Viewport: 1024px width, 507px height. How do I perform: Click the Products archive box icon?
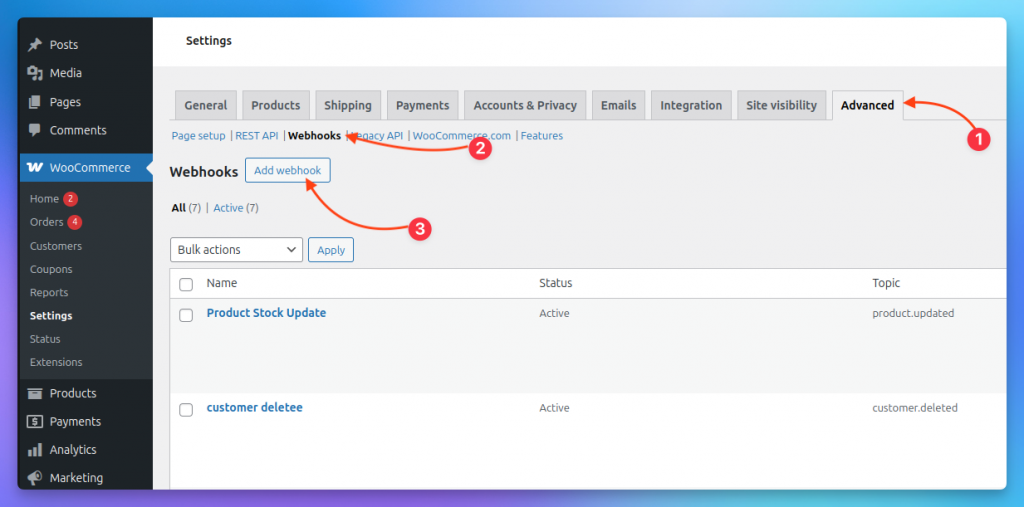[x=35, y=393]
